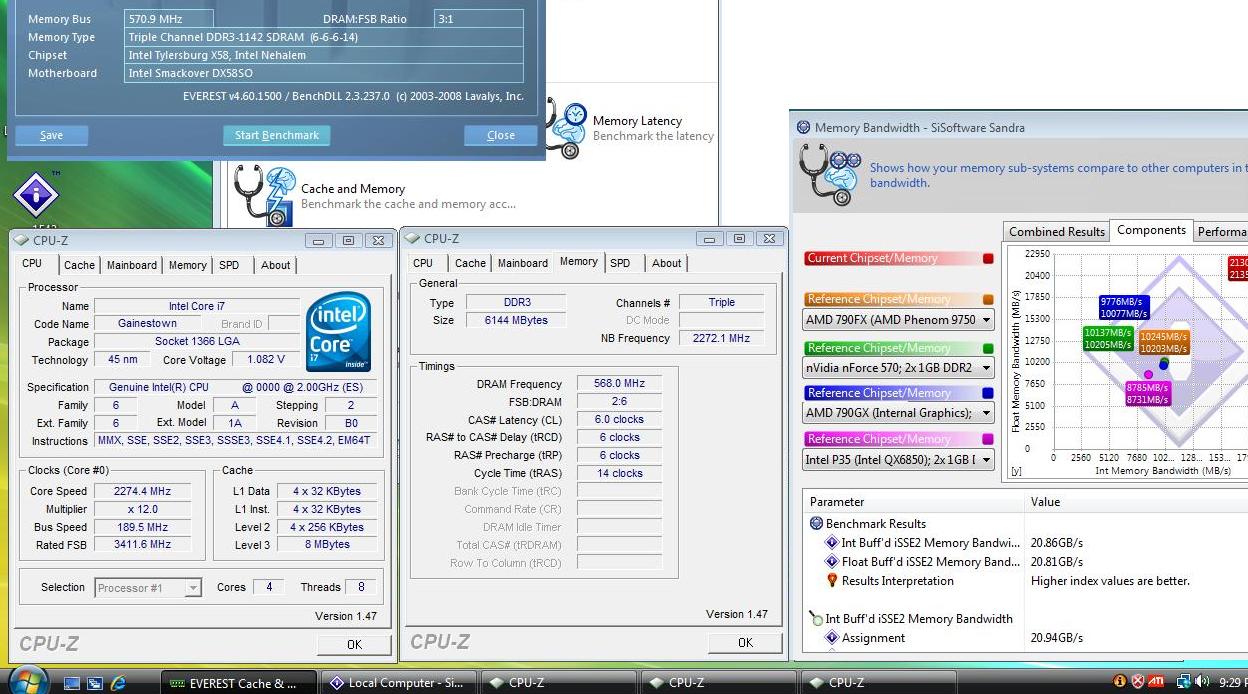This screenshot has height=694, width=1248.
Task: Click the orange security alert tray icon
Action: pyautogui.click(x=1119, y=683)
